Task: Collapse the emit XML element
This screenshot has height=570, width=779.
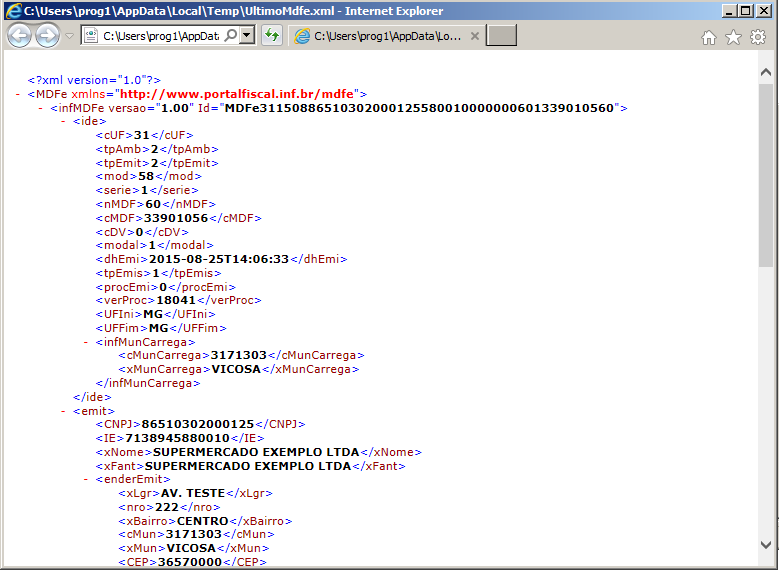Action: [64, 411]
